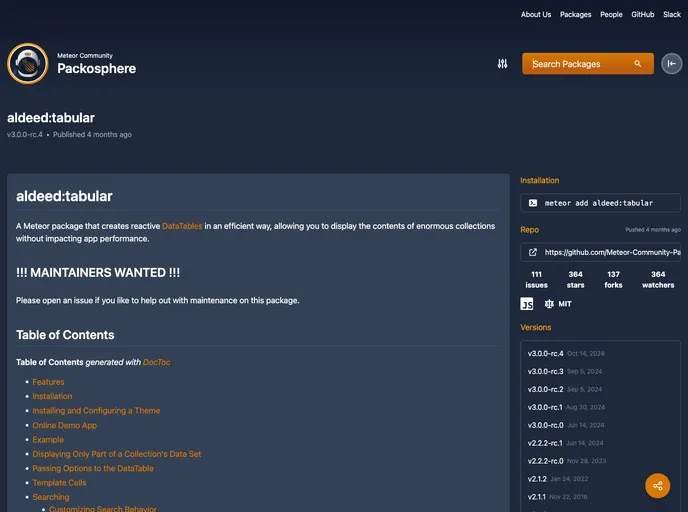
Task: Follow the DocToc link
Action: pos(157,362)
